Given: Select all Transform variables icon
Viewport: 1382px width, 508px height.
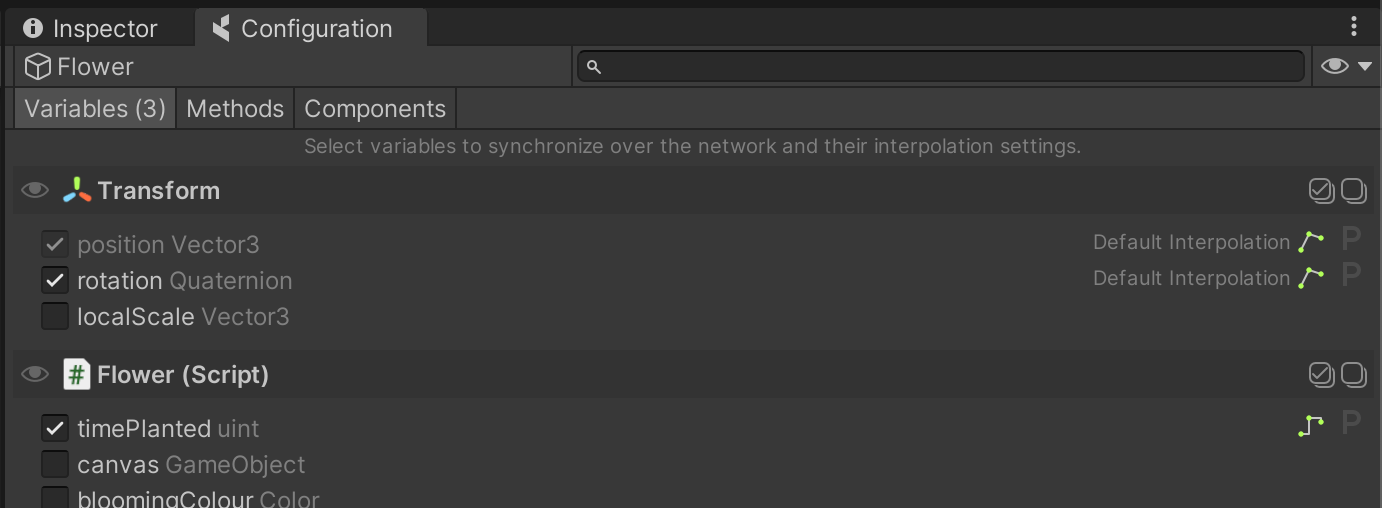Looking at the screenshot, I should pos(1322,190).
